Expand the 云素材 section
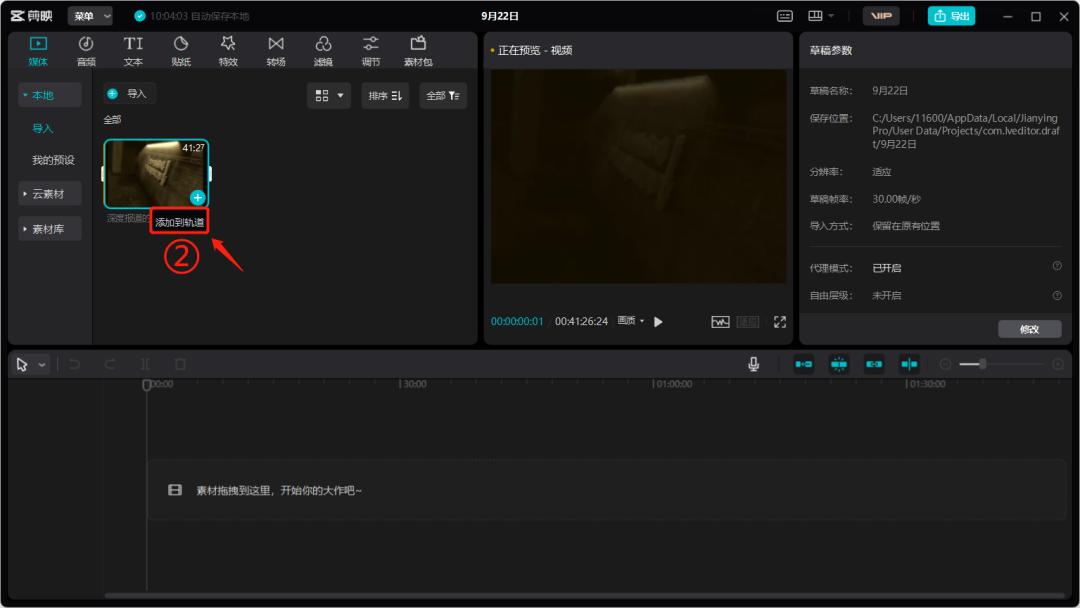The image size is (1080, 608). coord(49,194)
